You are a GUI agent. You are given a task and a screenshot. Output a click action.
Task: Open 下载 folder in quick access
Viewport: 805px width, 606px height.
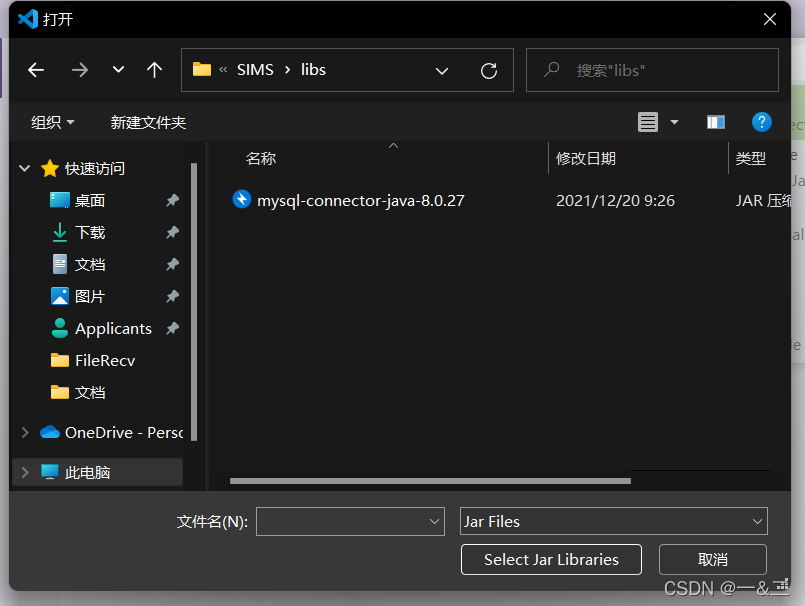(90, 232)
